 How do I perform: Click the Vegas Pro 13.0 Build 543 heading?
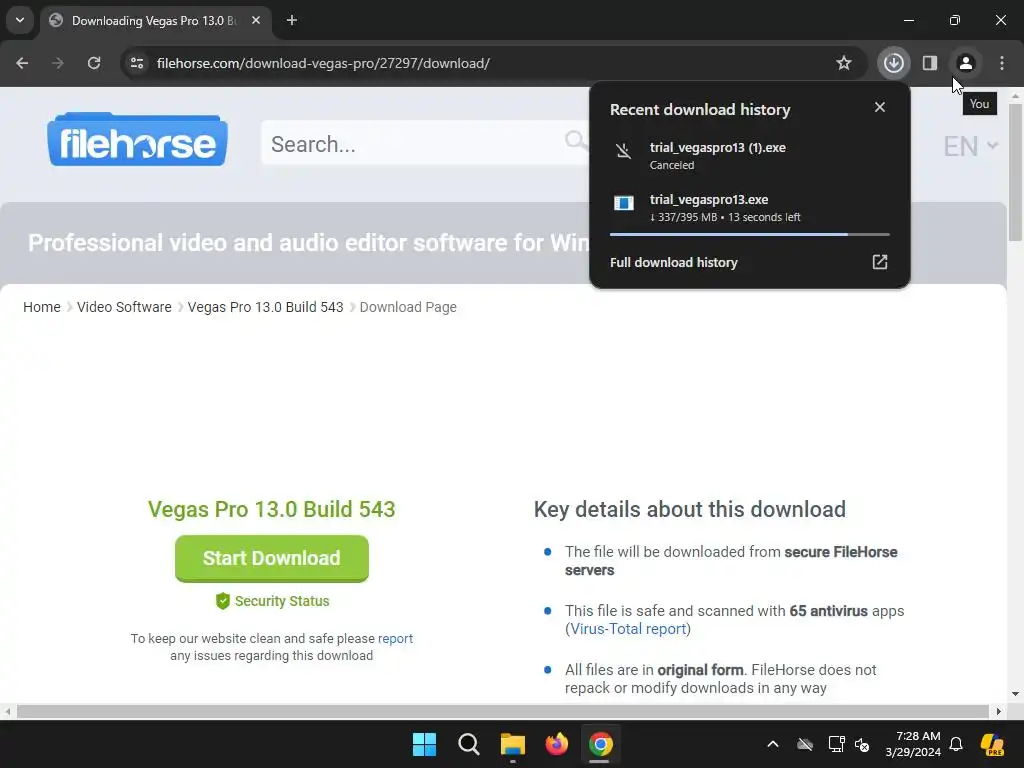click(x=272, y=509)
